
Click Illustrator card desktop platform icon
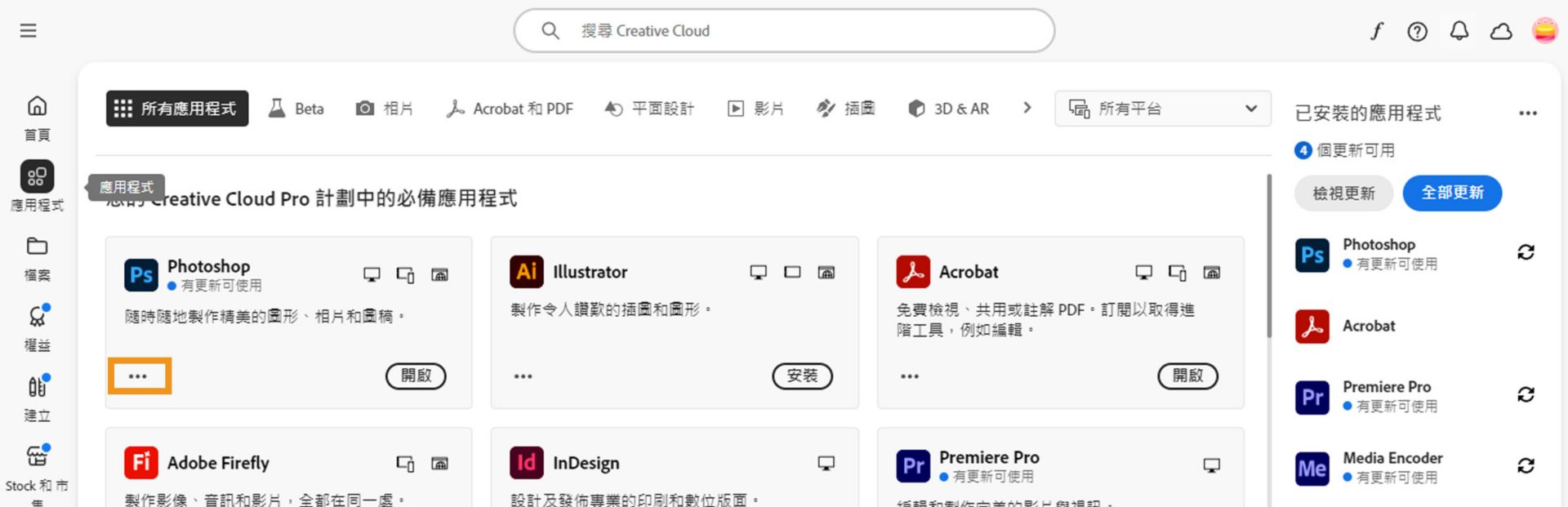click(758, 273)
